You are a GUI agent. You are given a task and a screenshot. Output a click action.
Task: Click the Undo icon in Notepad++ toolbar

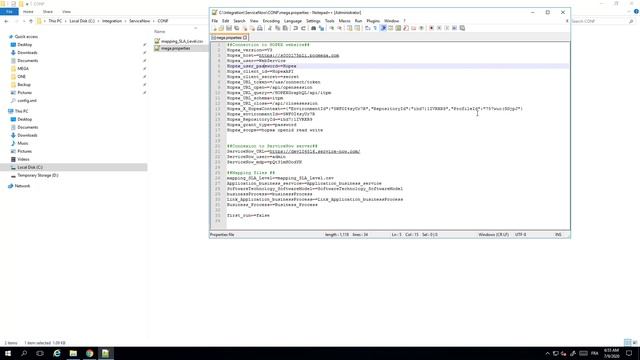point(296,28)
